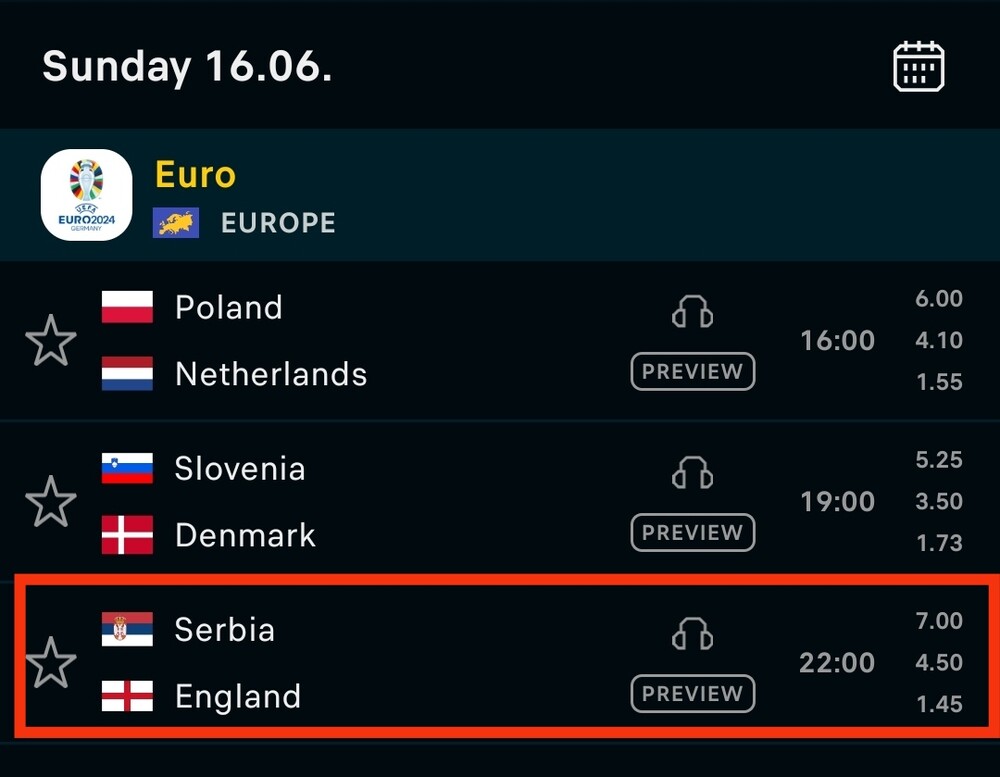Tap headphones icon for Slovenia Denmark match

693,473
